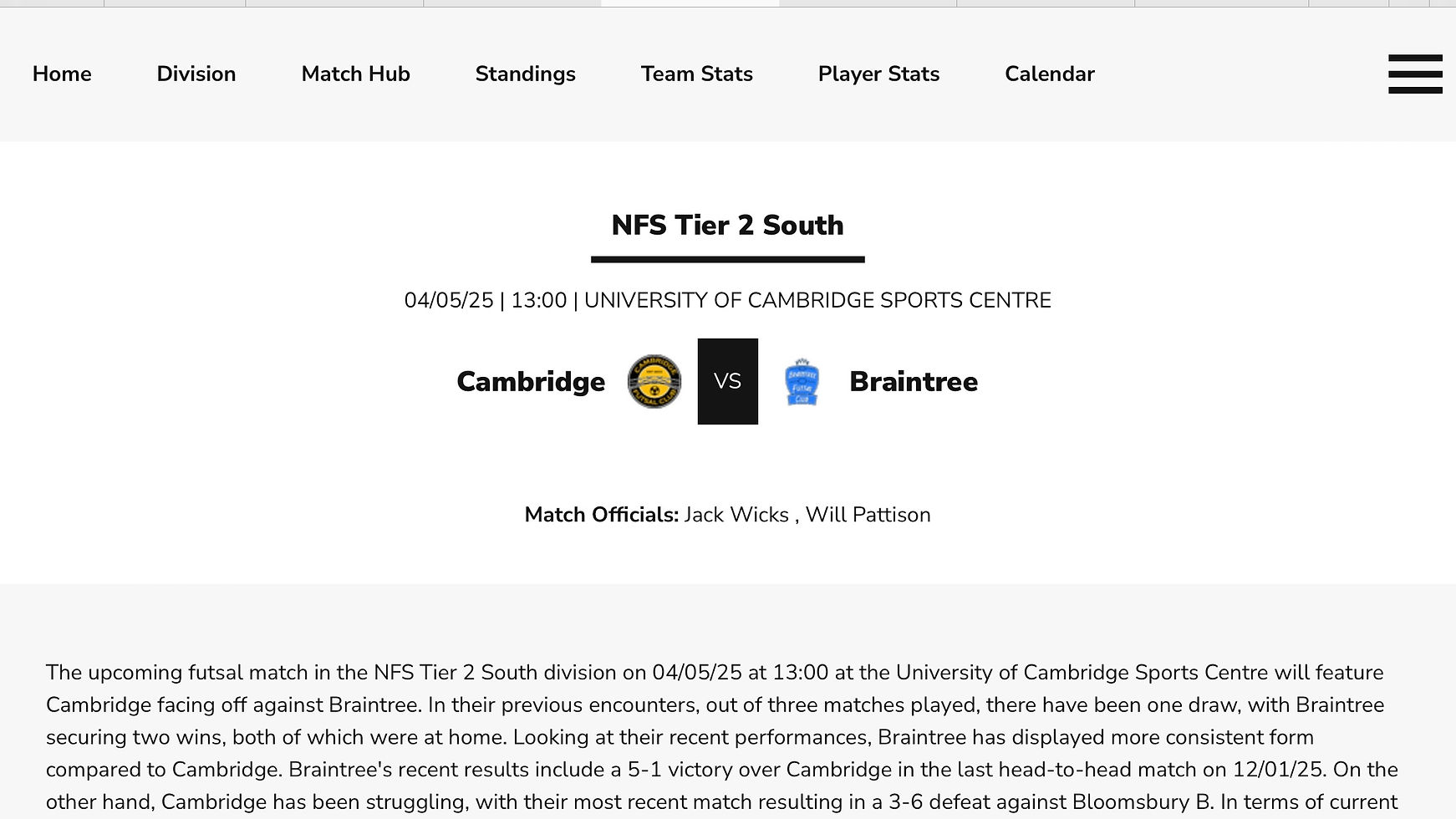Click the Match Officials label
The width and height of the screenshot is (1456, 819).
pos(601,514)
